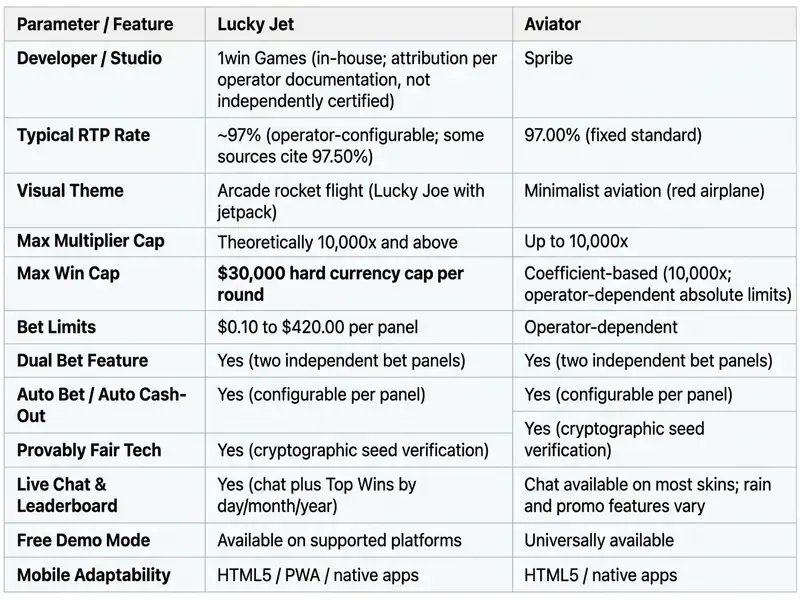Image resolution: width=800 pixels, height=600 pixels.
Task: Click the 1win Games developer cell
Action: pyautogui.click(x=359, y=80)
